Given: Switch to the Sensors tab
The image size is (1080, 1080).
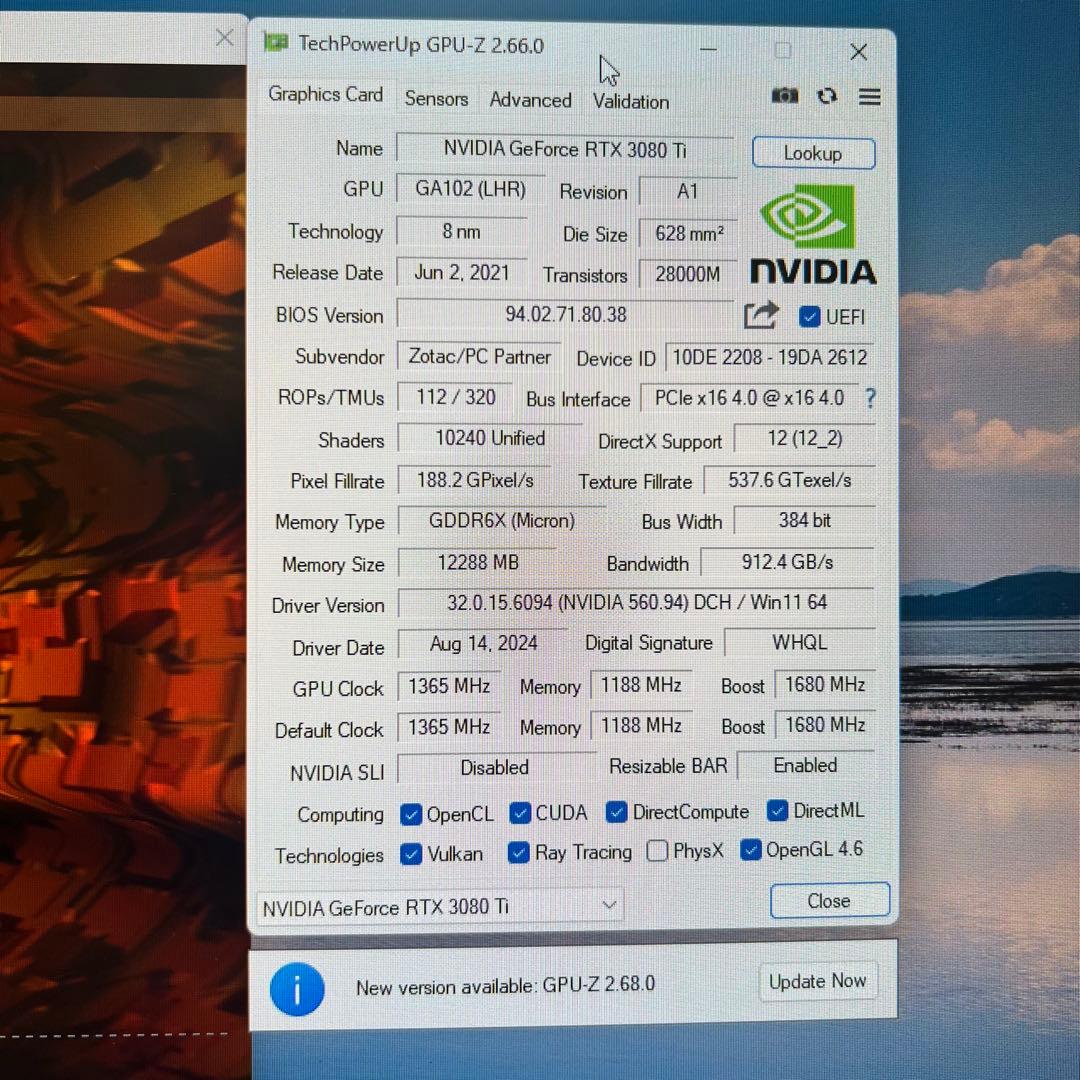Looking at the screenshot, I should pos(436,99).
